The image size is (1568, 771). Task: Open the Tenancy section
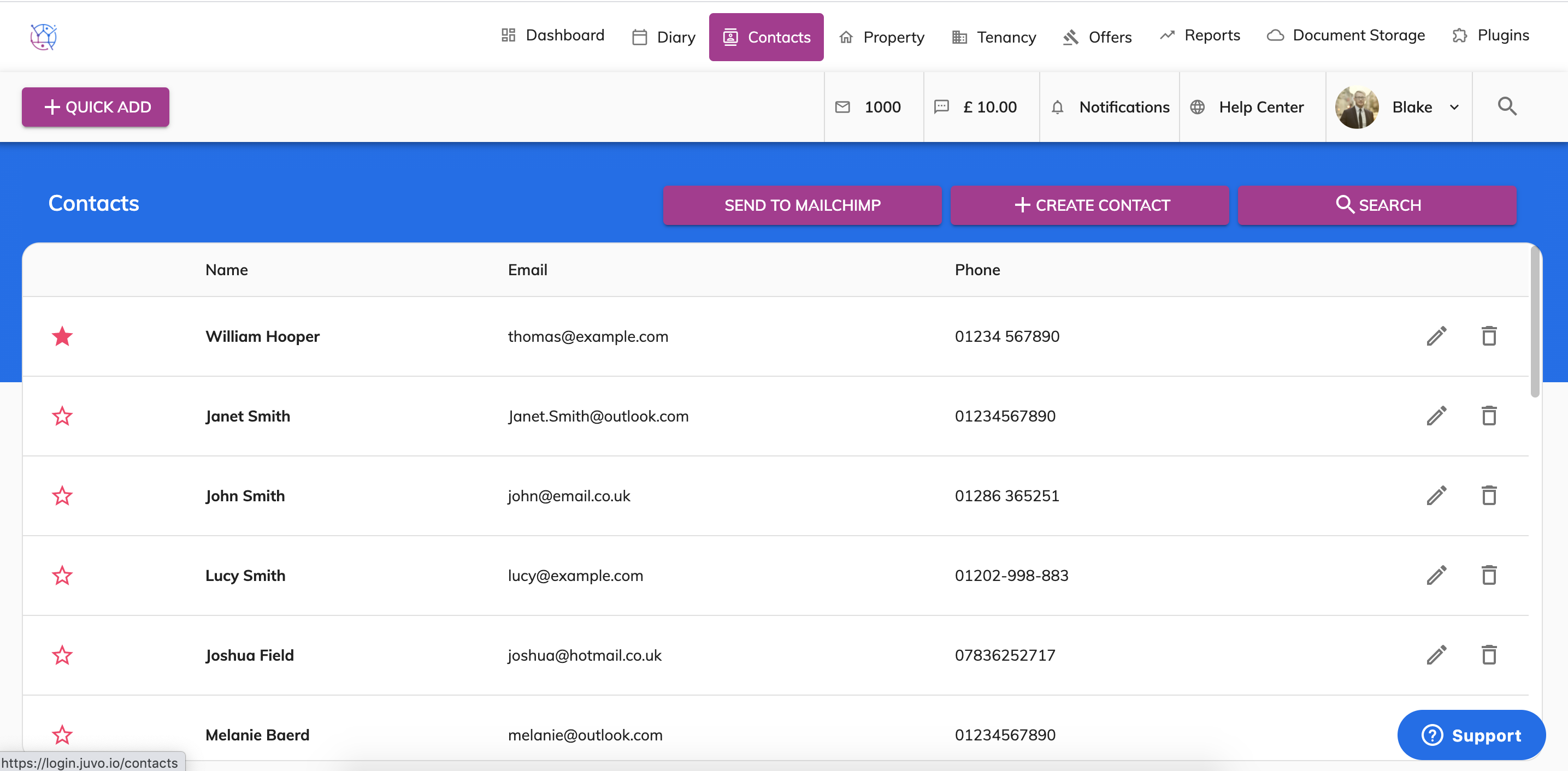click(x=993, y=37)
